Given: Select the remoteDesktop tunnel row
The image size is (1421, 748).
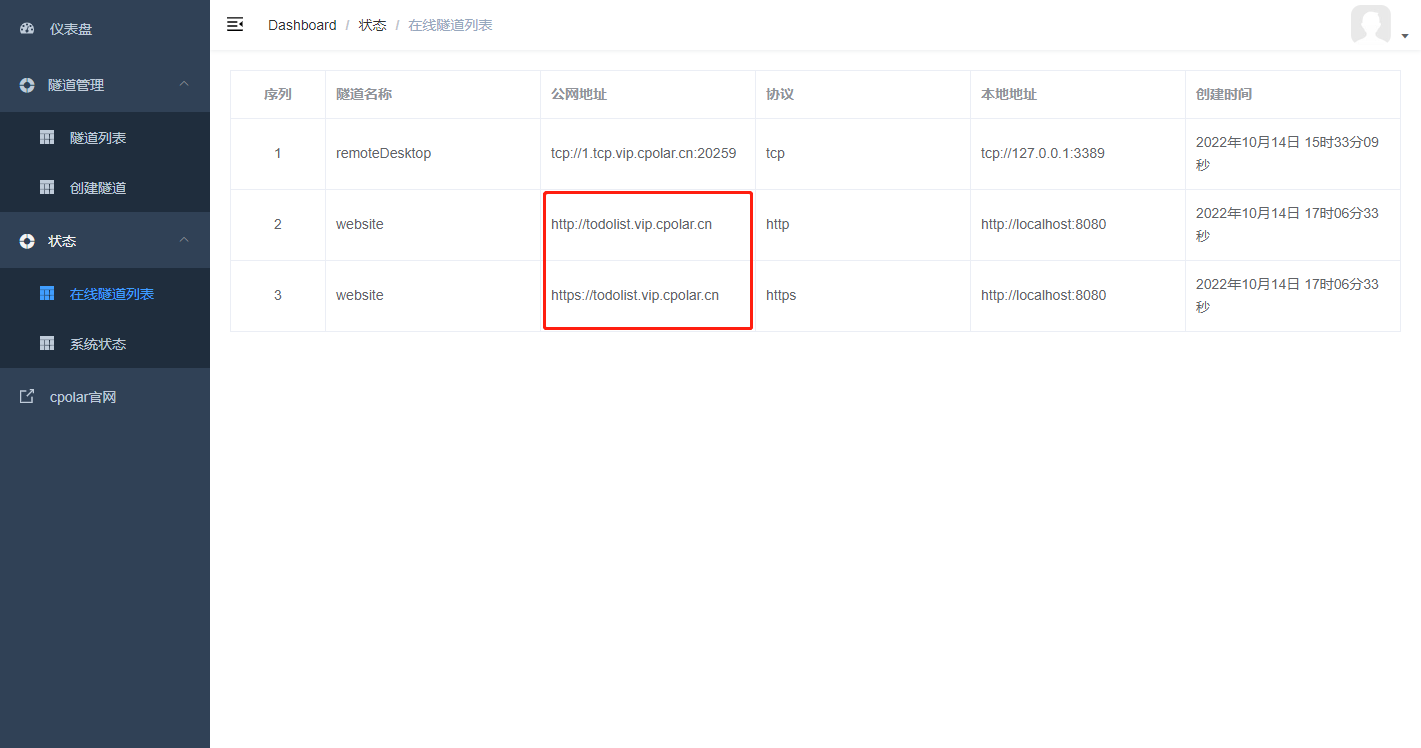Looking at the screenshot, I should [x=382, y=153].
